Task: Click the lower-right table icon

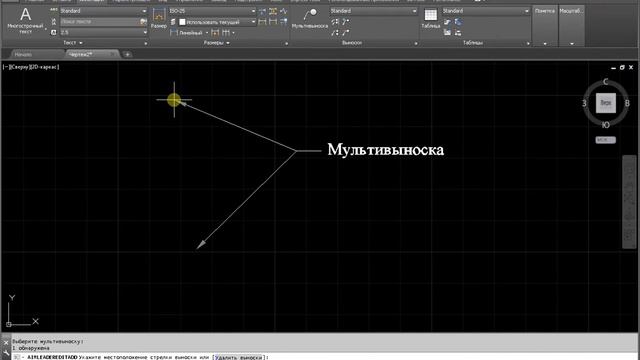Action: [x=458, y=33]
